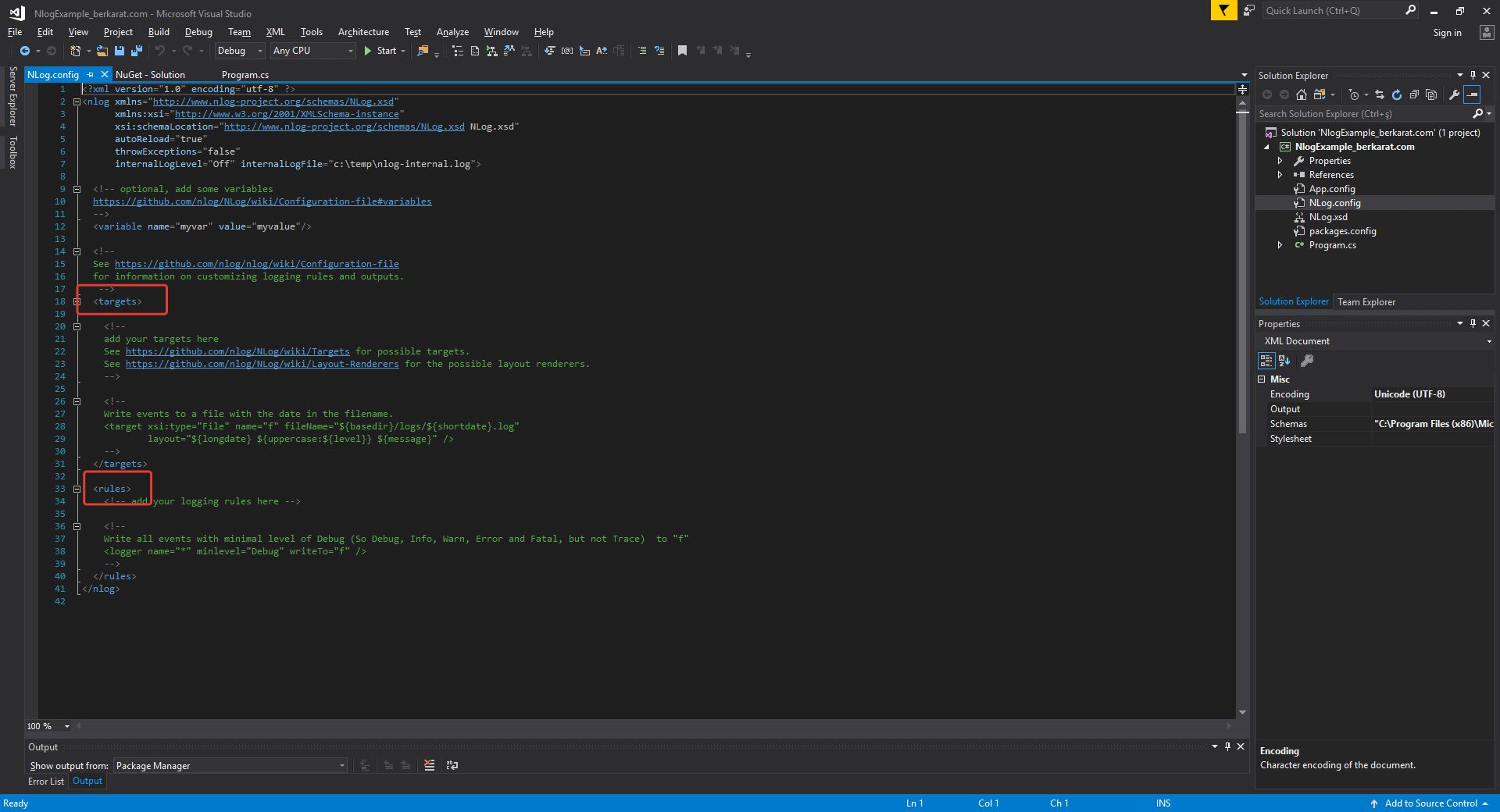Collapse all items in Solution Explorer
Viewport: 1500px width, 812px height.
click(1414, 94)
